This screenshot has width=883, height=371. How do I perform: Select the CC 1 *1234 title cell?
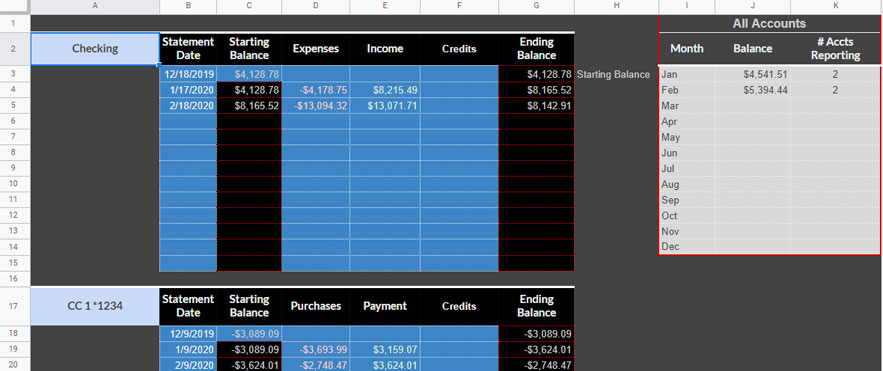click(95, 306)
